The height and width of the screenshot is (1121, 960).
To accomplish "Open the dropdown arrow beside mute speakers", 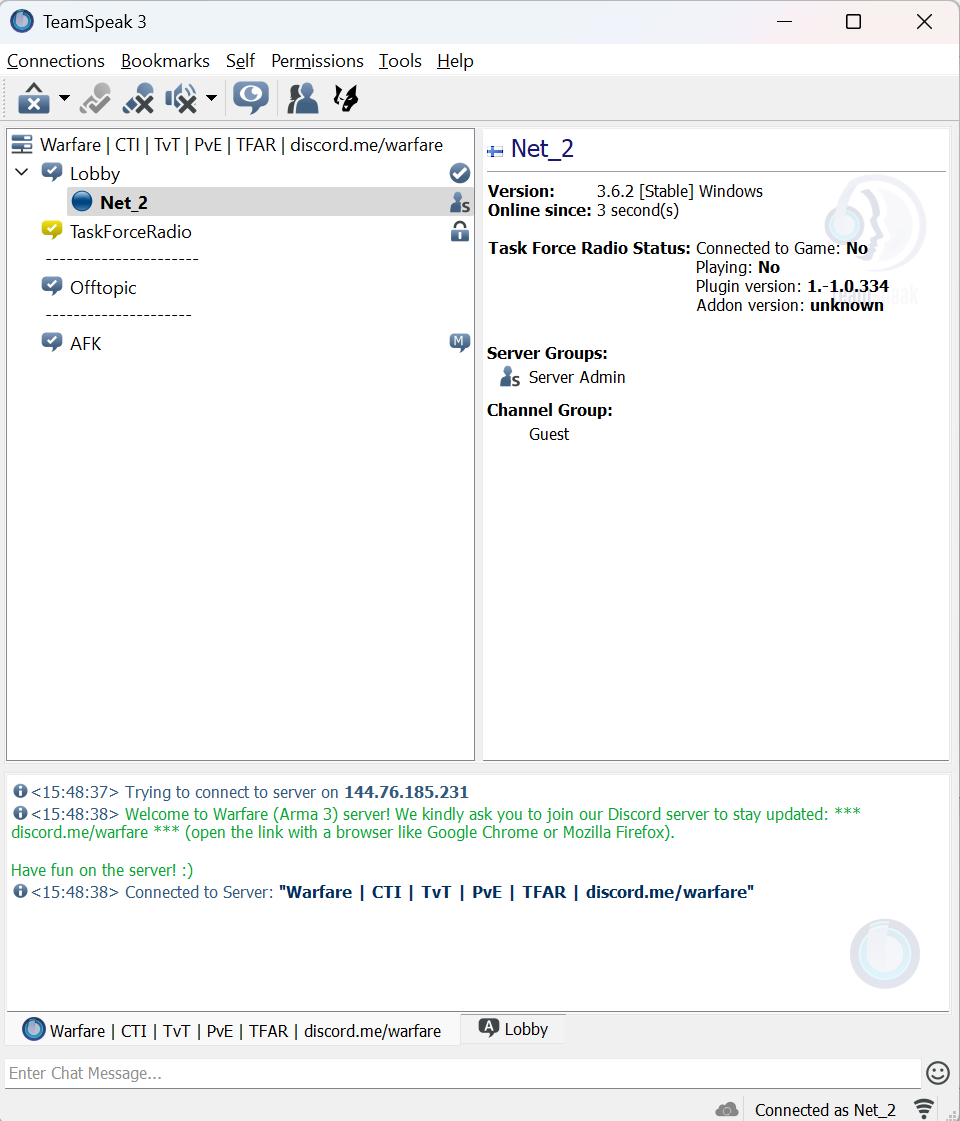I will point(212,98).
